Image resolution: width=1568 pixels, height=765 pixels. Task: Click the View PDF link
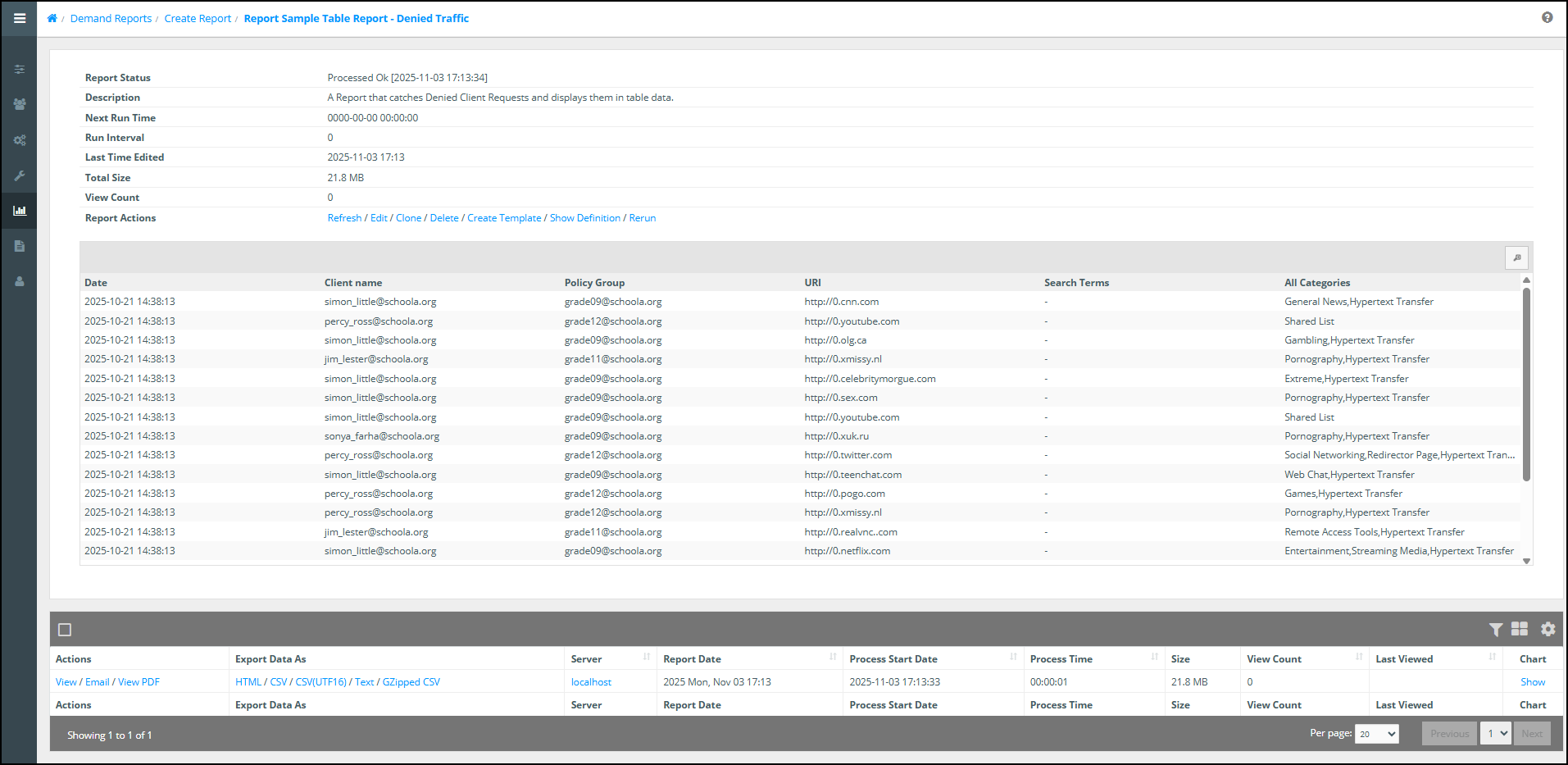click(x=139, y=682)
